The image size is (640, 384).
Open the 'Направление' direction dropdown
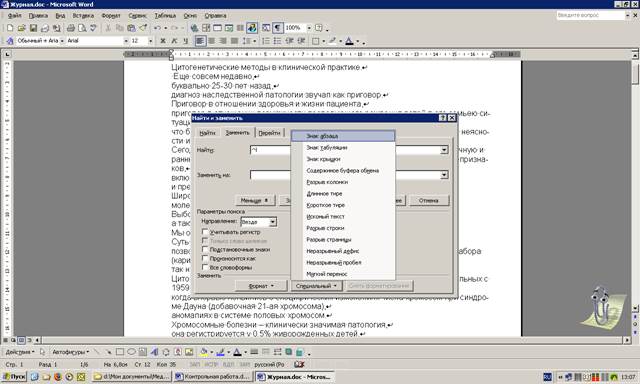click(273, 222)
